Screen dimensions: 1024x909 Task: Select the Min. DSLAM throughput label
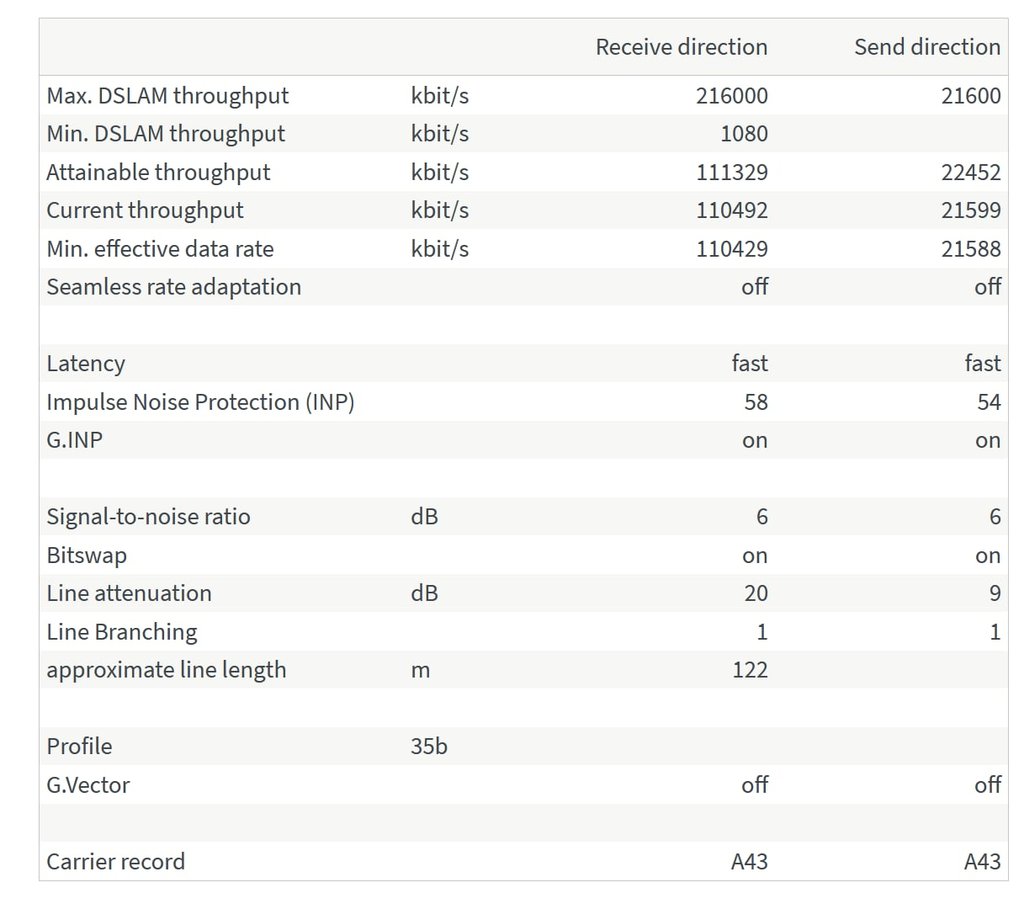[x=165, y=134]
